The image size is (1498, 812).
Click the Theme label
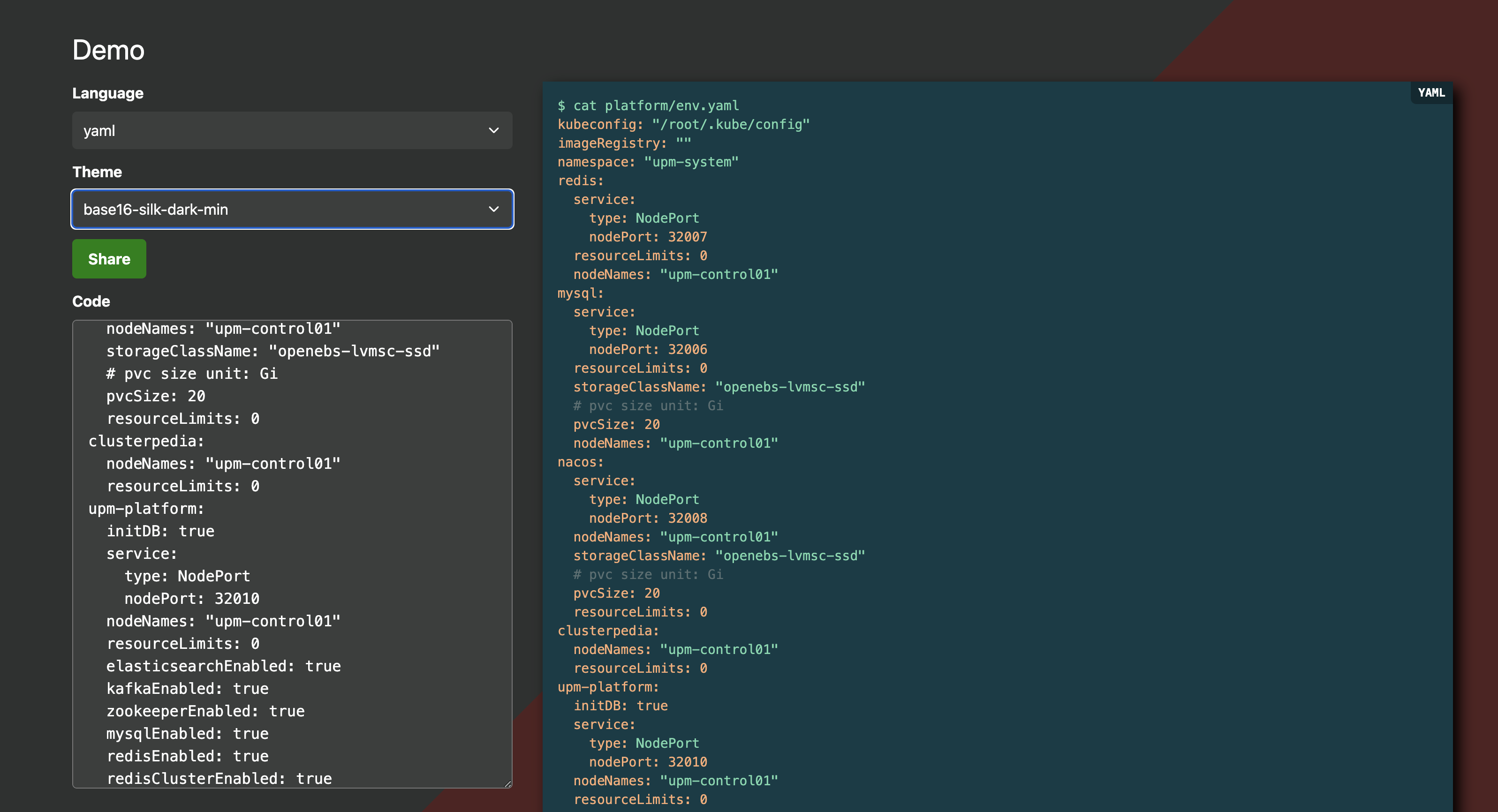[x=97, y=172]
